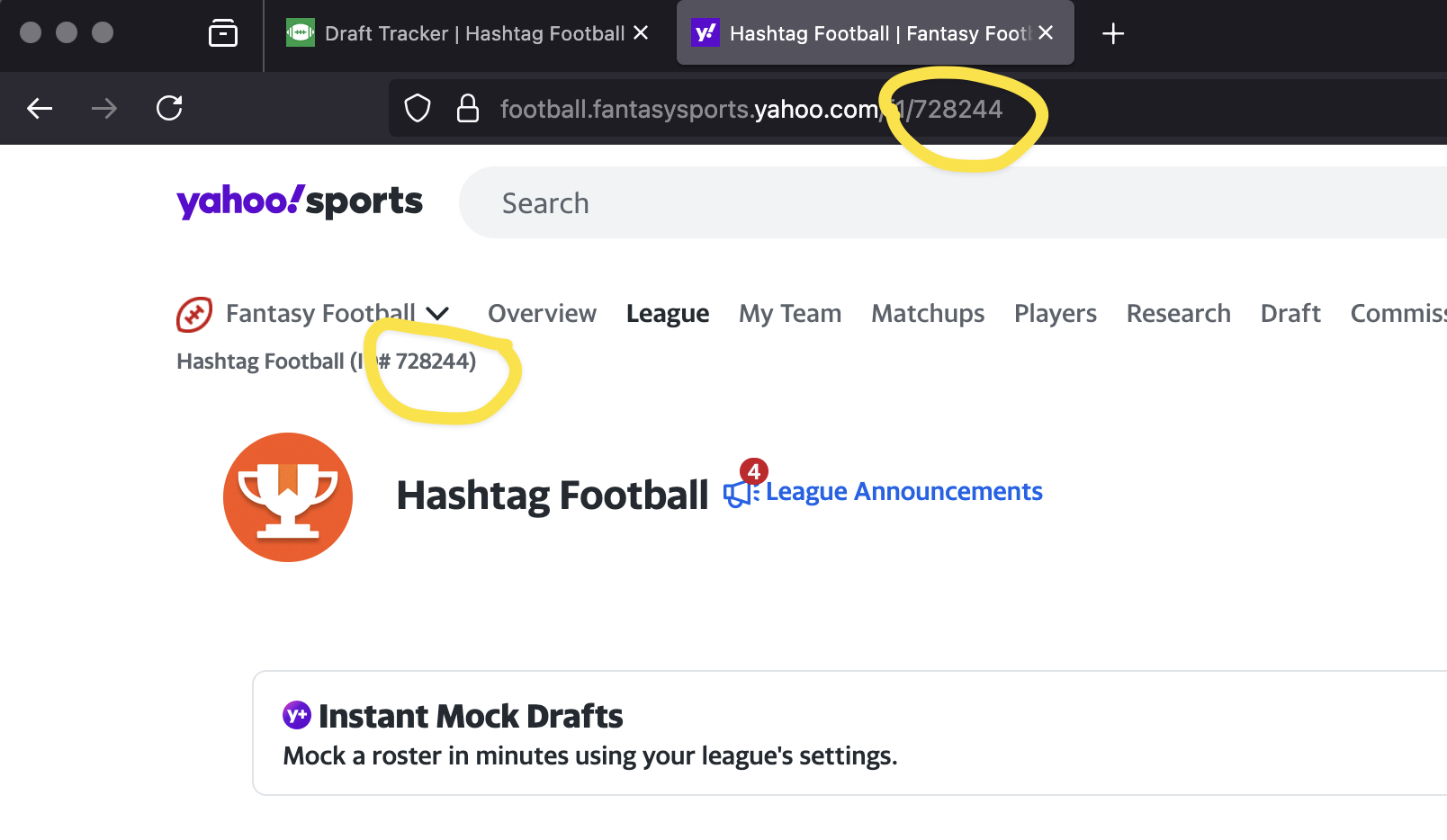Open the Matchups menu item
The width and height of the screenshot is (1447, 840).
(x=928, y=313)
